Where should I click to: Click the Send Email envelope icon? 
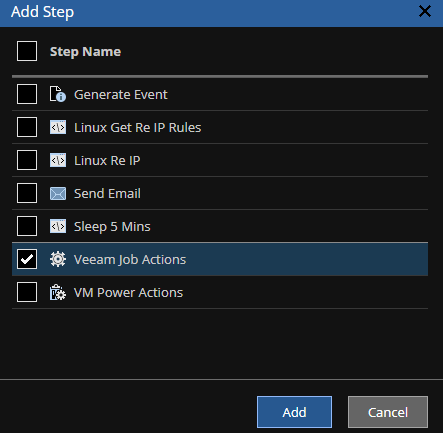tap(58, 193)
